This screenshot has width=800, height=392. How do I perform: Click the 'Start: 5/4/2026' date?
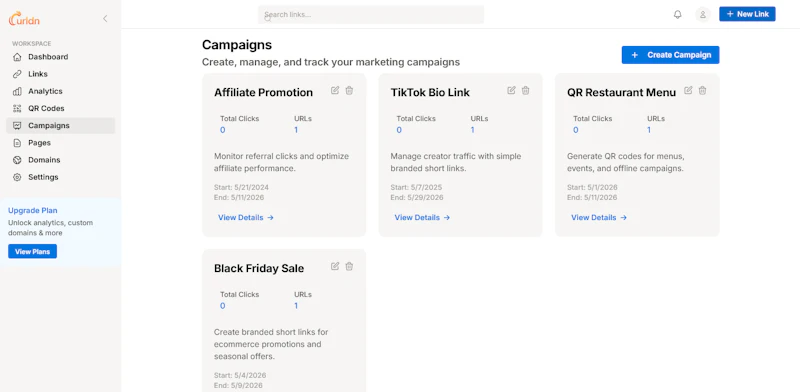click(x=240, y=375)
